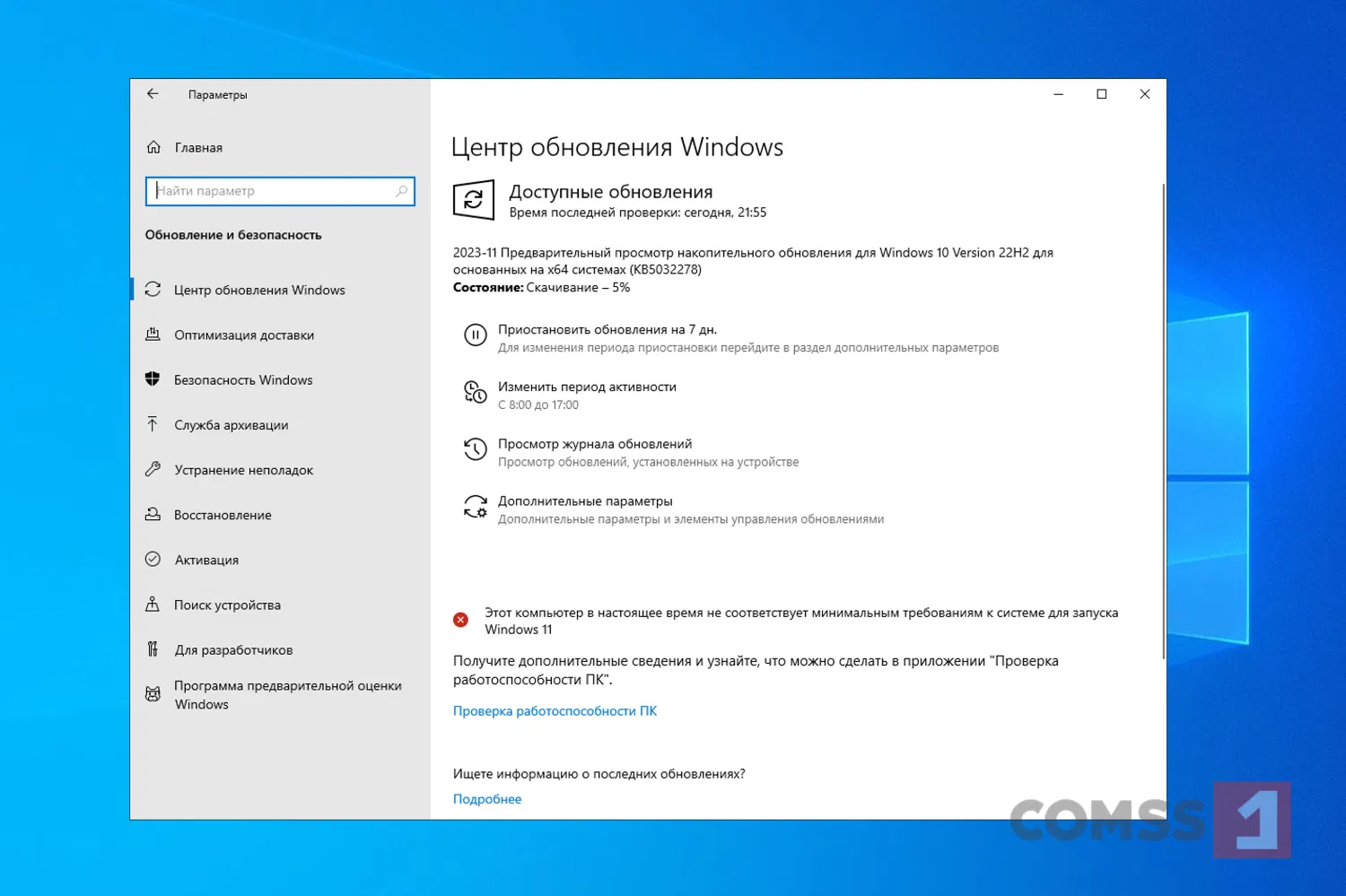The image size is (1346, 896).
Task: Click Изменить период активности option
Action: [x=587, y=387]
